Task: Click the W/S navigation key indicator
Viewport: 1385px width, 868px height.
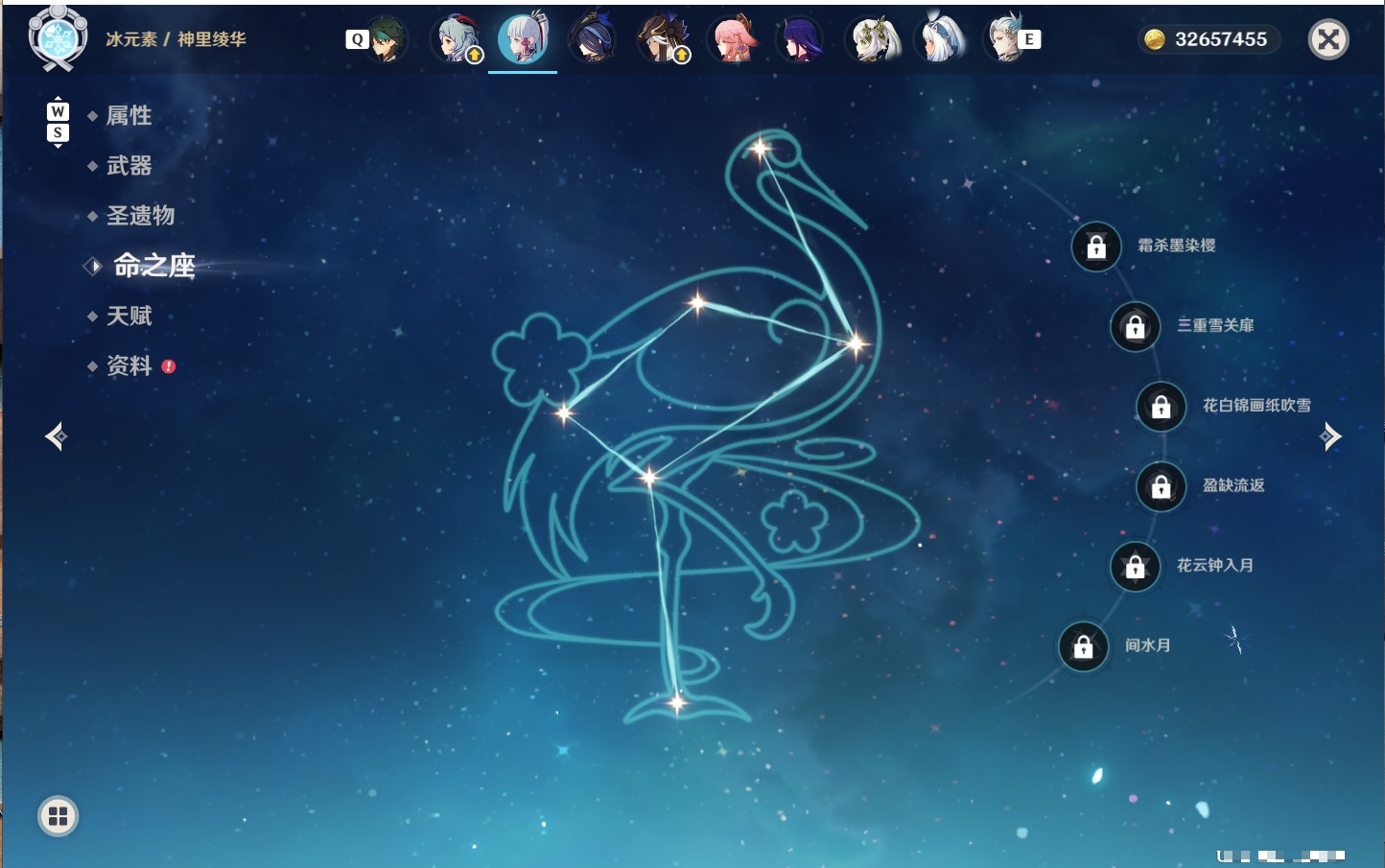Action: 58,122
